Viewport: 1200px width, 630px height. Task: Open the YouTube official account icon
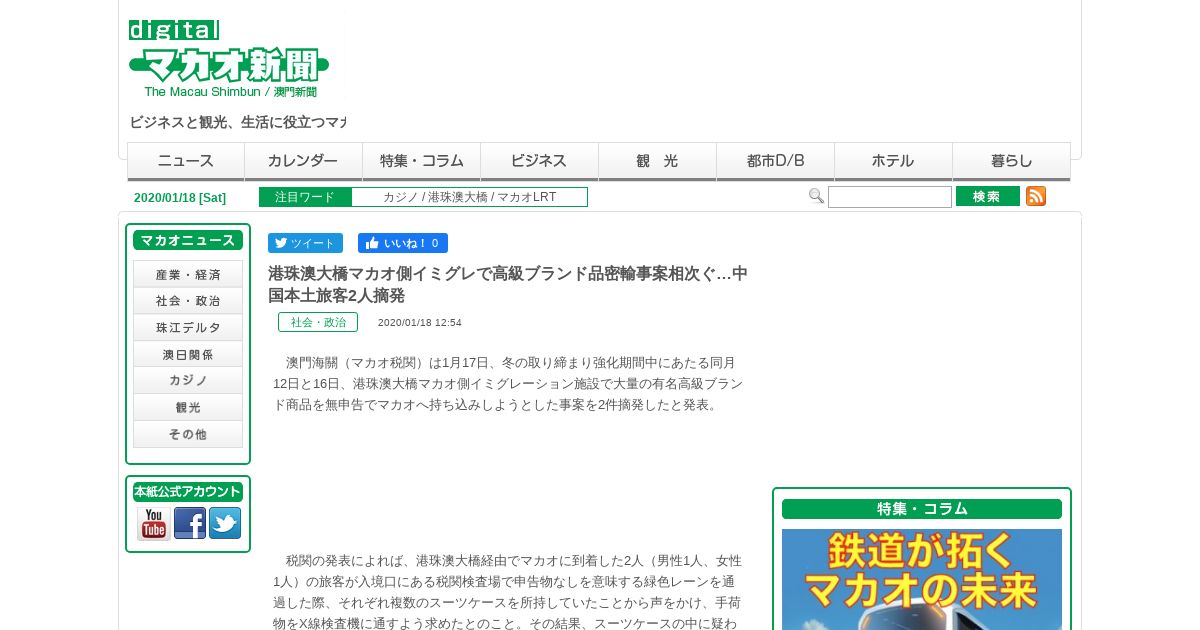pyautogui.click(x=154, y=523)
